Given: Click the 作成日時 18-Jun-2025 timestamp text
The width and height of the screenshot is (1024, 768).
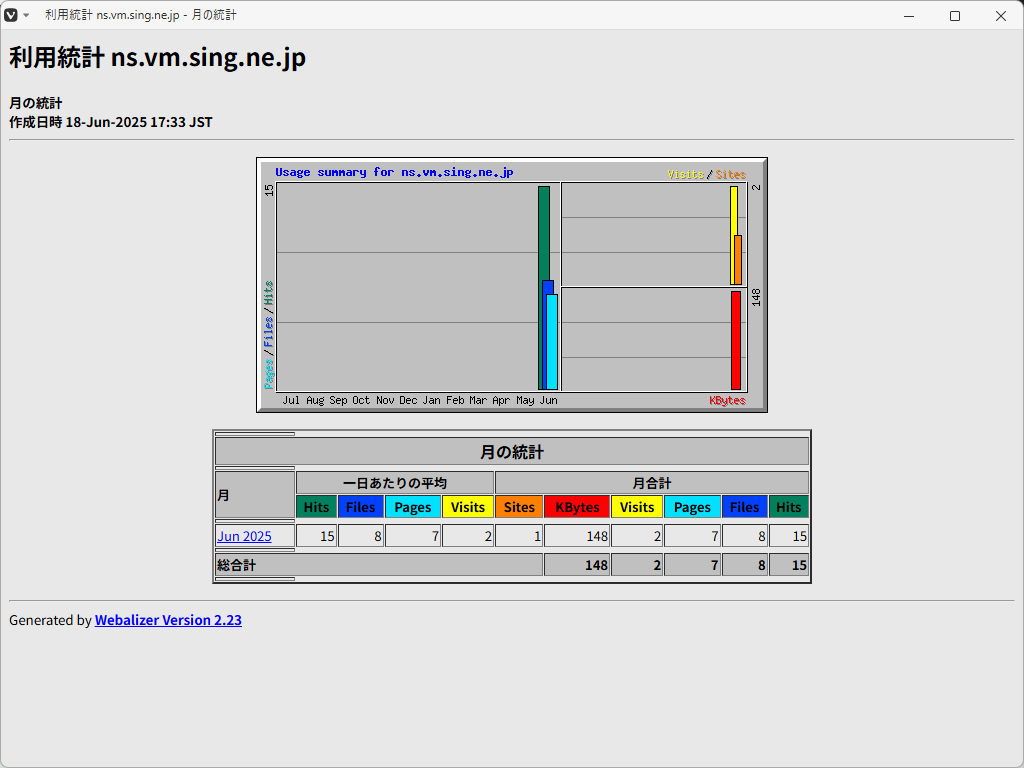Looking at the screenshot, I should 110,122.
